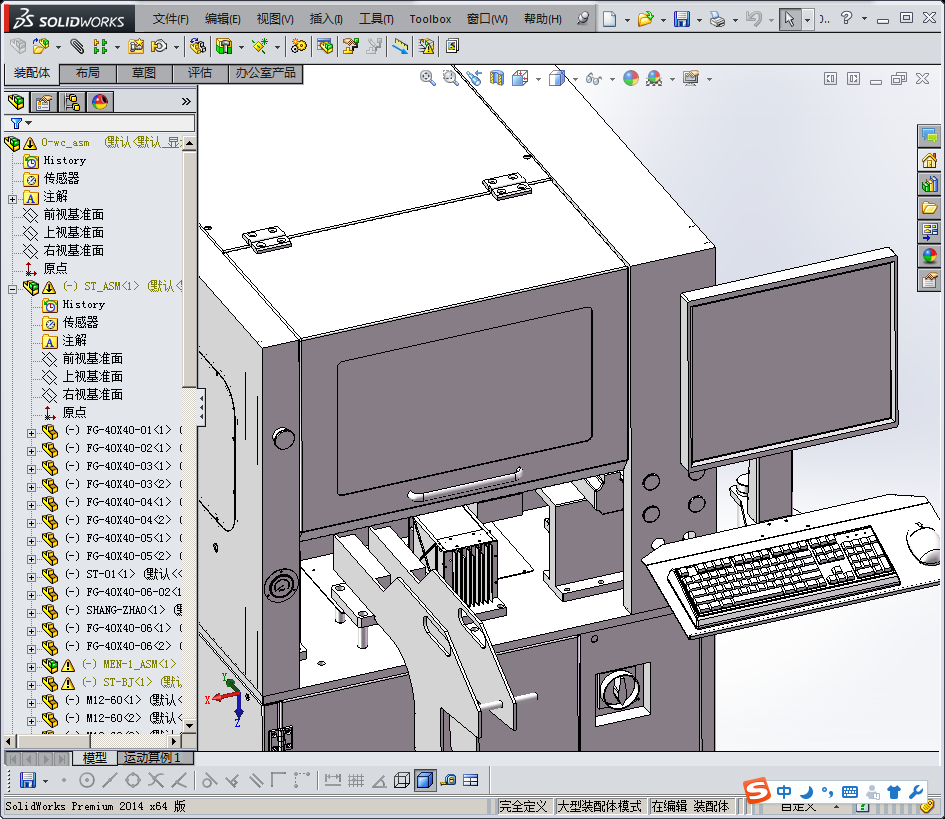Viewport: 945px width, 819px height.
Task: Open the ConfigurationManager tab icon
Action: [x=72, y=101]
